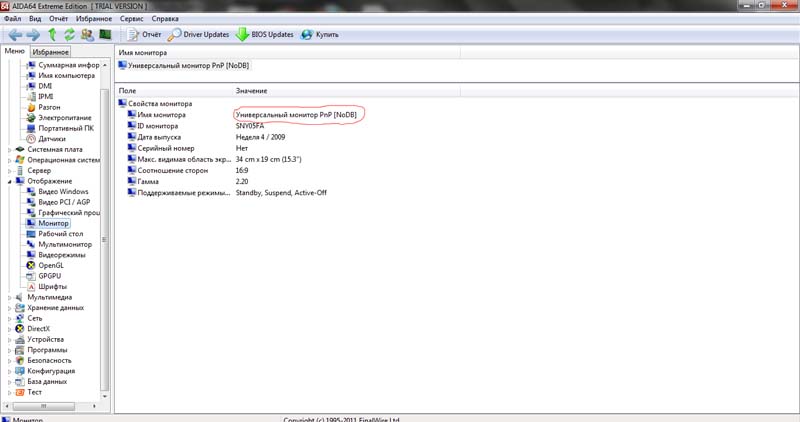Click the Безопасность shield icon
Screen dimensions: 800x422
[19, 361]
